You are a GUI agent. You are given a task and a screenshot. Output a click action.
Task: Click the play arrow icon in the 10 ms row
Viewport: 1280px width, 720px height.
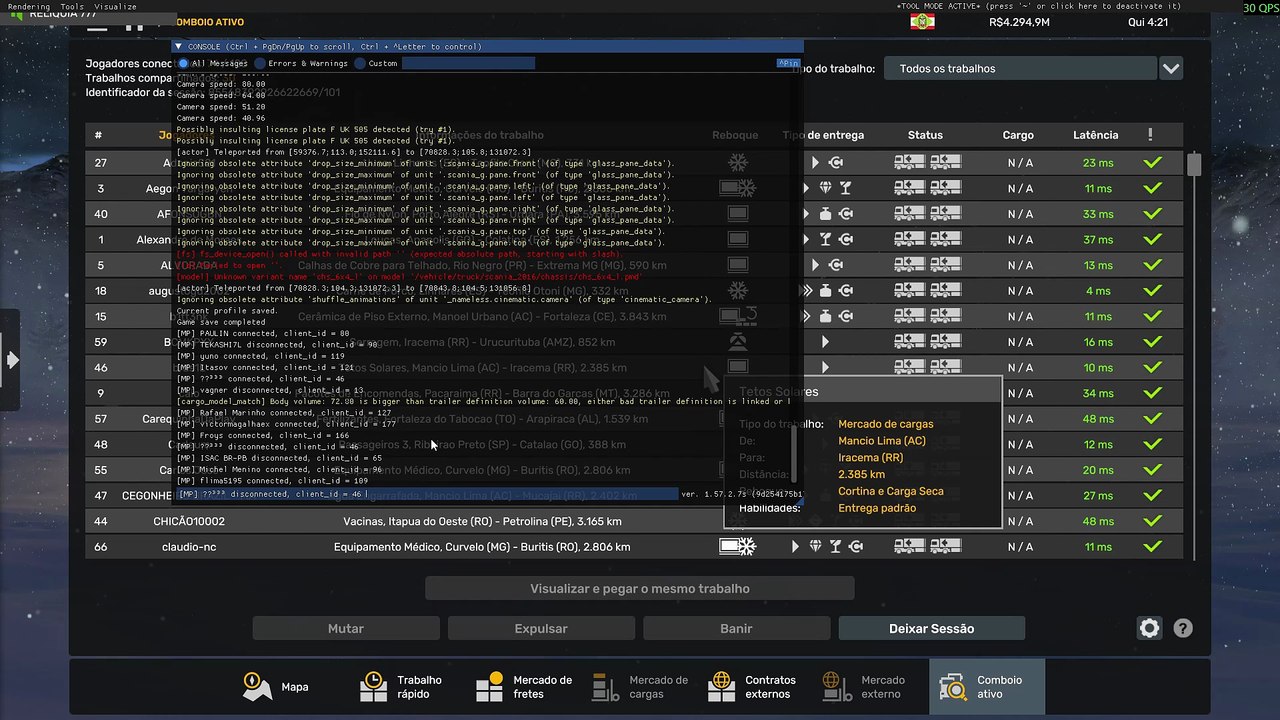pyautogui.click(x=825, y=368)
